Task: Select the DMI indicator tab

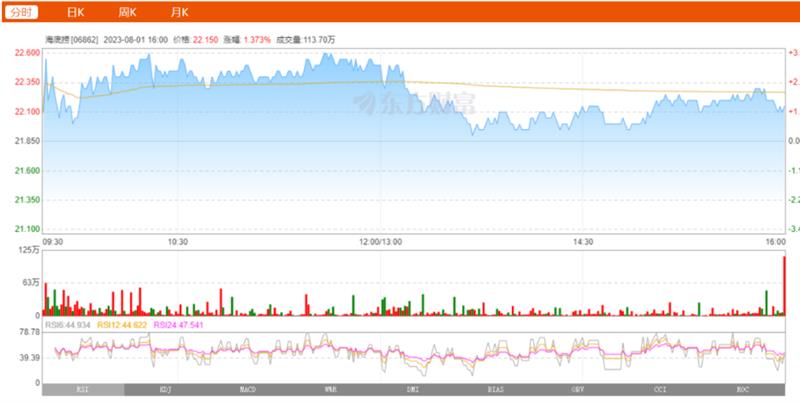Action: pyautogui.click(x=412, y=389)
